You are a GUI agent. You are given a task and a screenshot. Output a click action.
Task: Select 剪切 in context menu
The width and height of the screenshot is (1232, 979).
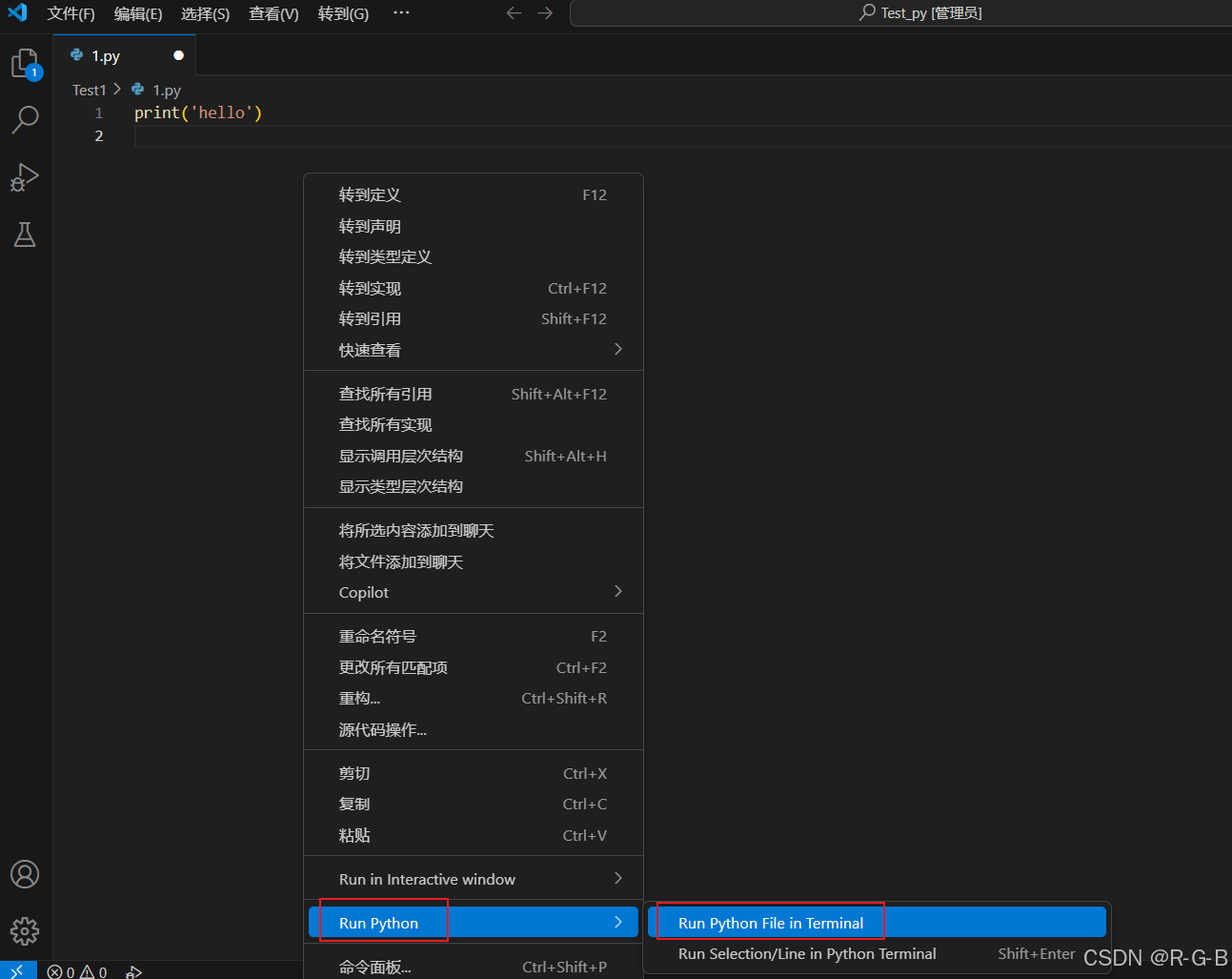point(474,773)
